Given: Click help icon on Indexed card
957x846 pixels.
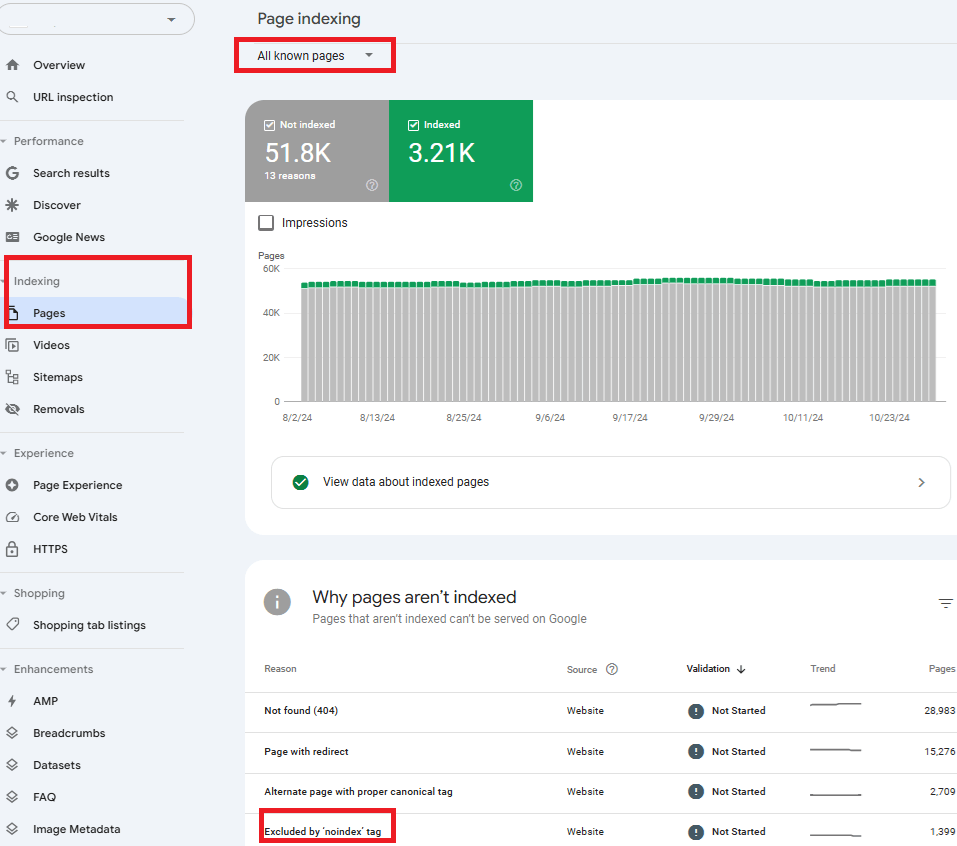Looking at the screenshot, I should (x=516, y=185).
